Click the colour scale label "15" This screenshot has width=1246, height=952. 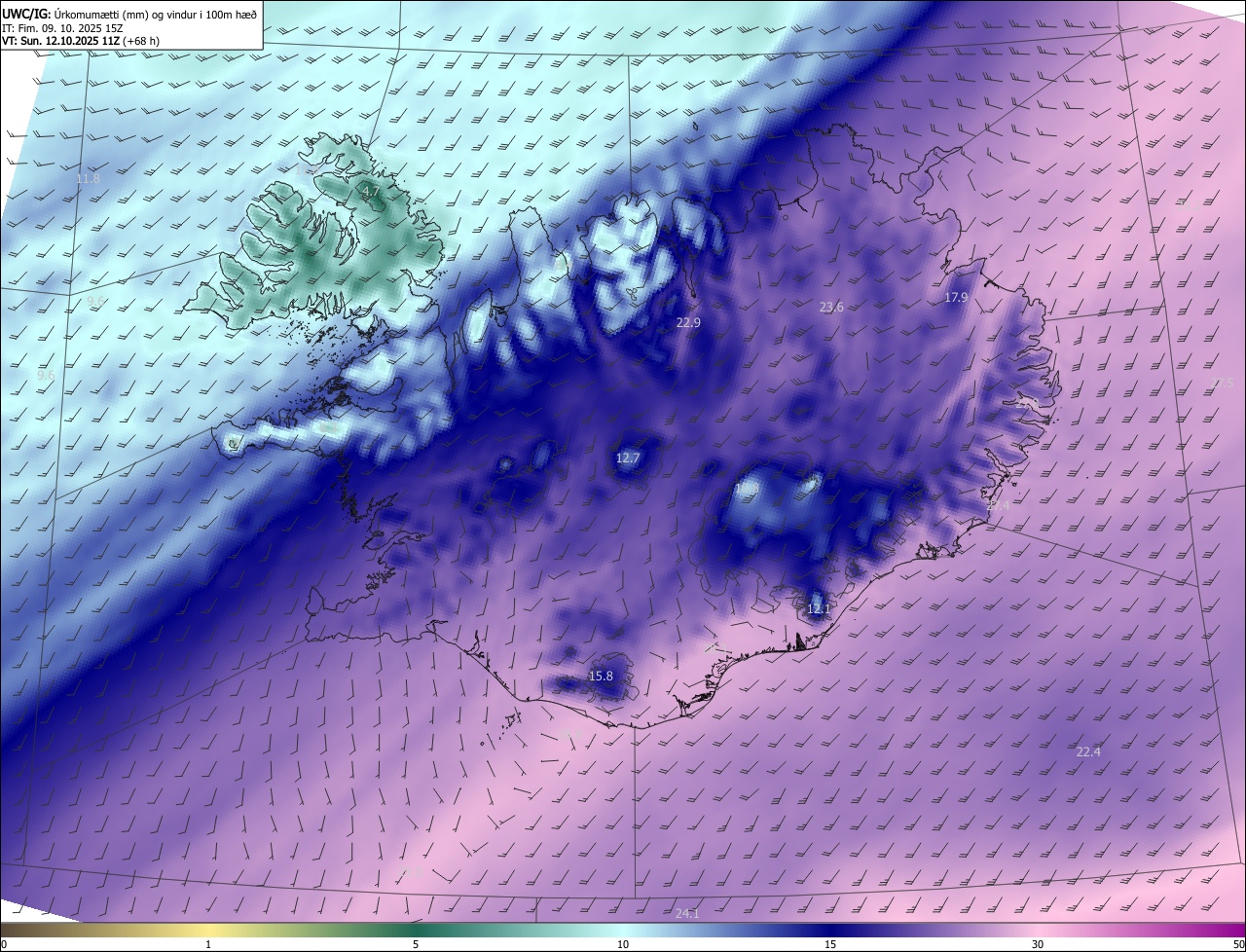(x=830, y=944)
